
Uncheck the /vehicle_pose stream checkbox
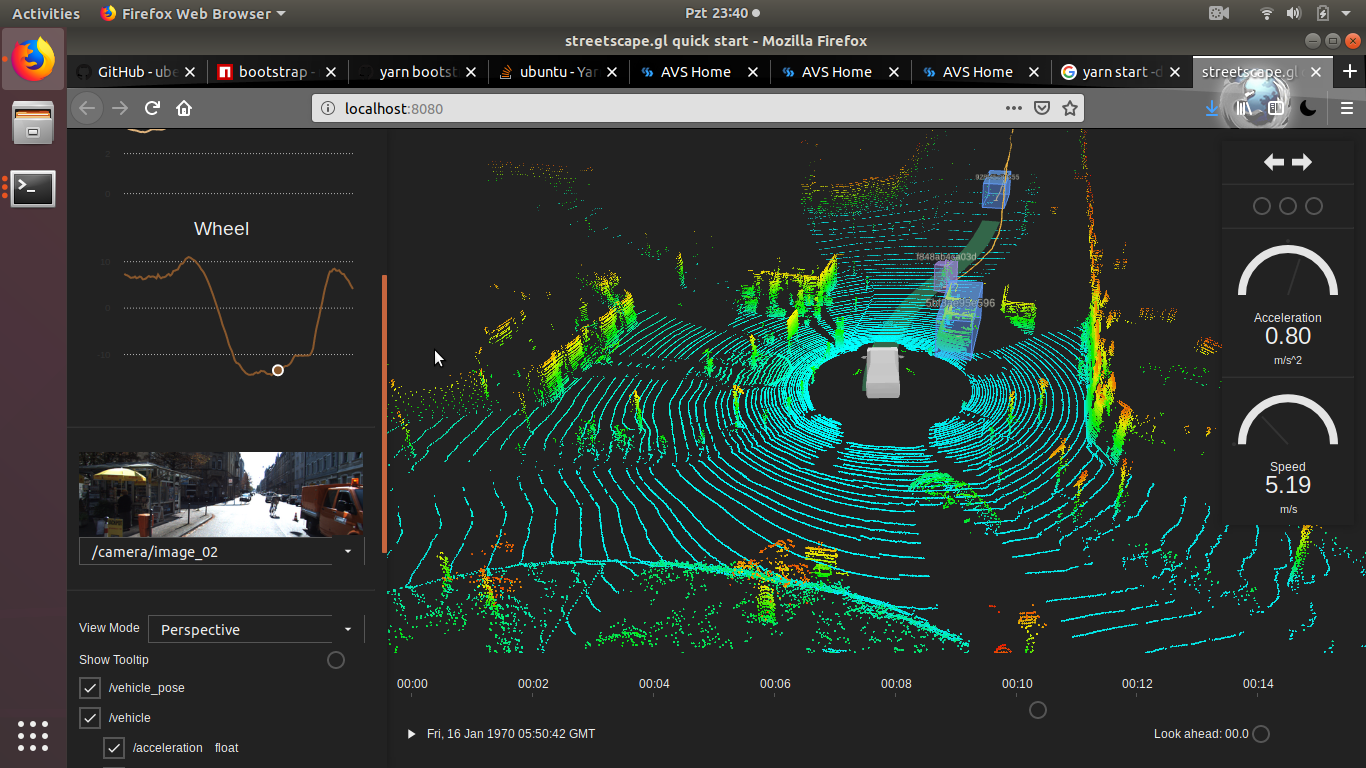pyautogui.click(x=90, y=688)
